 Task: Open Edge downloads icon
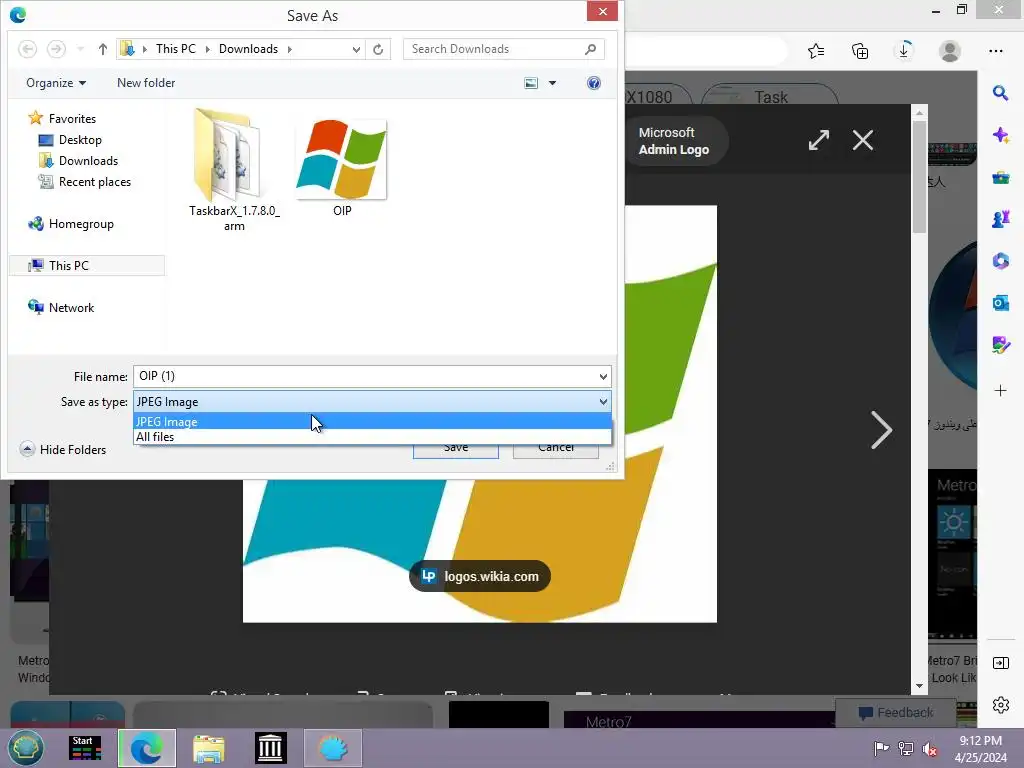point(904,51)
